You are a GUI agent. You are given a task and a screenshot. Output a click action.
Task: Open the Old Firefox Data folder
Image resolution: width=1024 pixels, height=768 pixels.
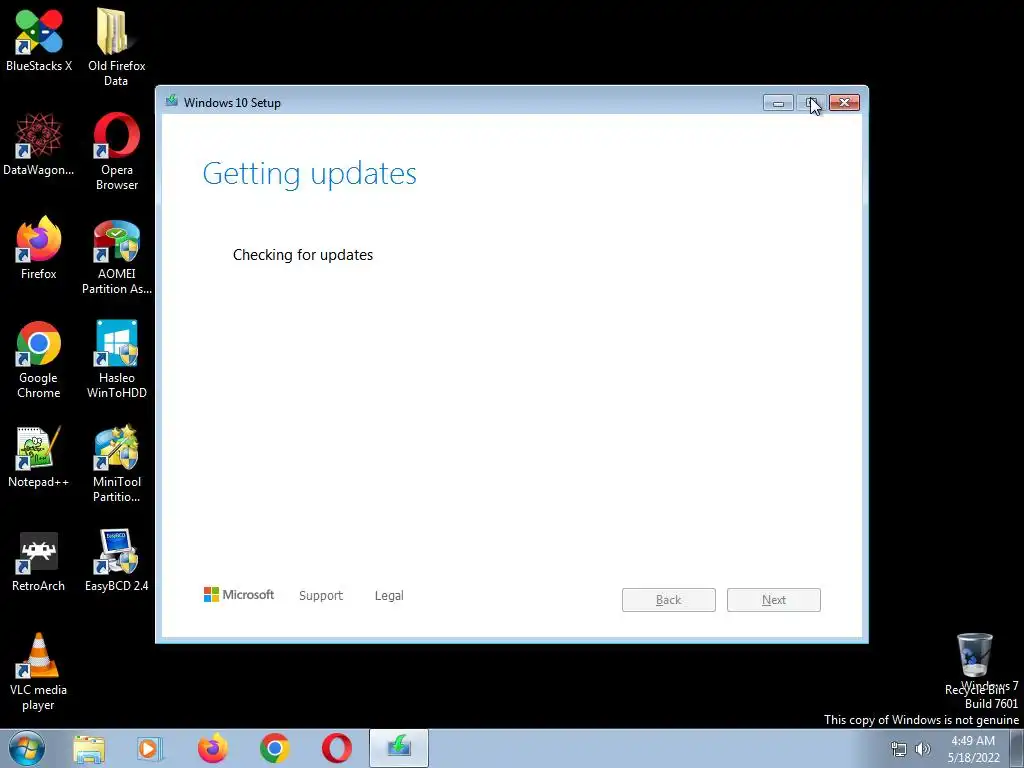(116, 47)
